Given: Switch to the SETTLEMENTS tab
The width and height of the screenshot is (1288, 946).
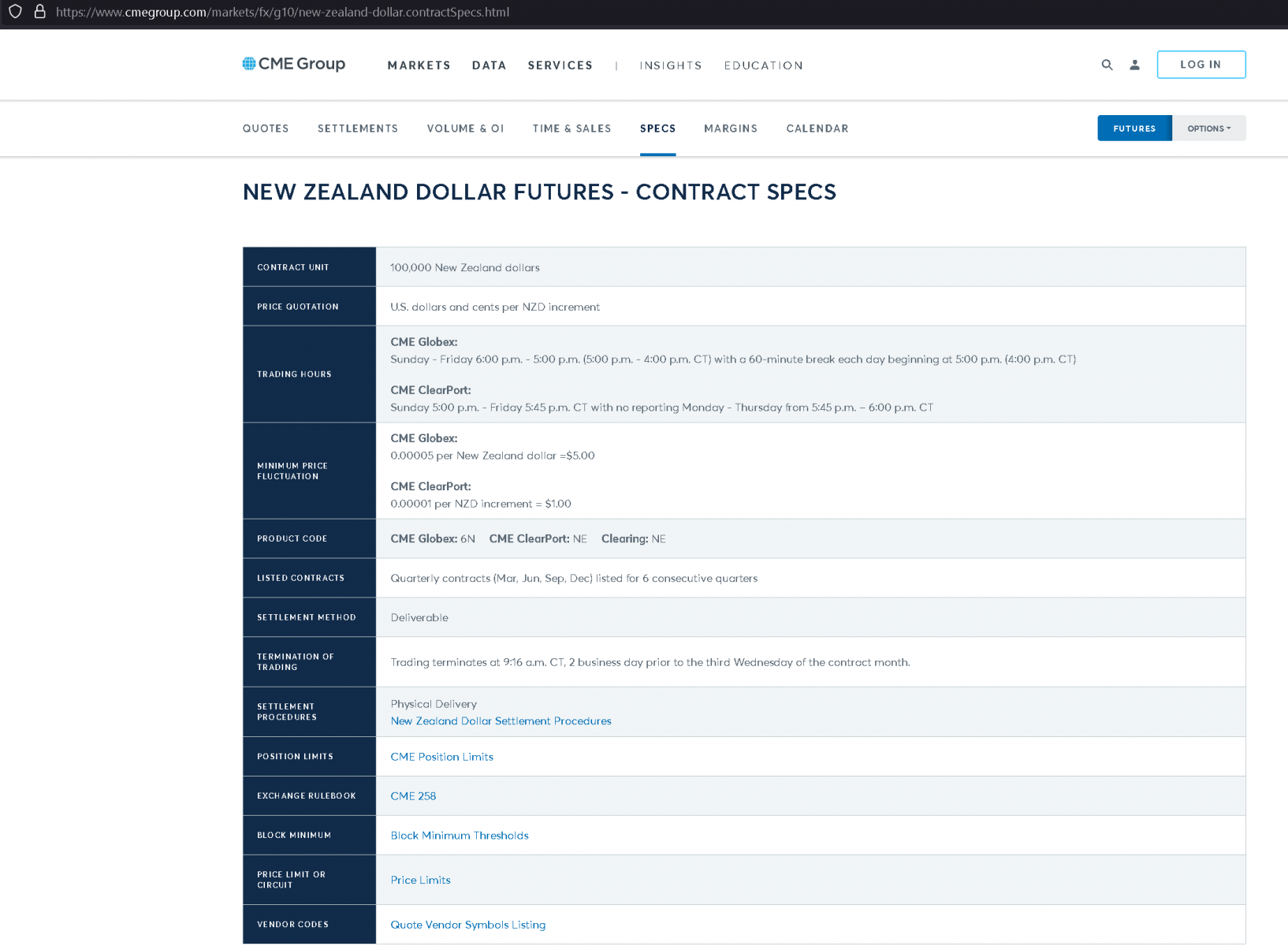Looking at the screenshot, I should tap(358, 128).
